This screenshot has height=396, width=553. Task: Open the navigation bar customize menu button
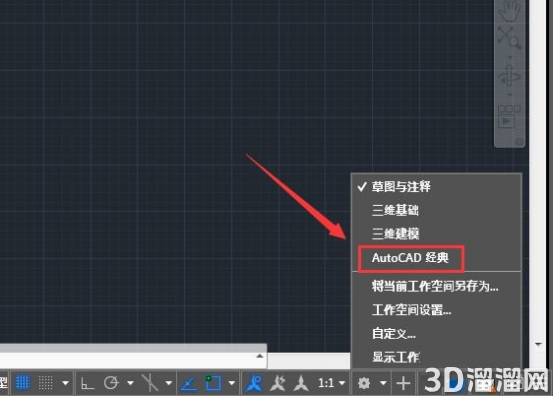(519, 142)
